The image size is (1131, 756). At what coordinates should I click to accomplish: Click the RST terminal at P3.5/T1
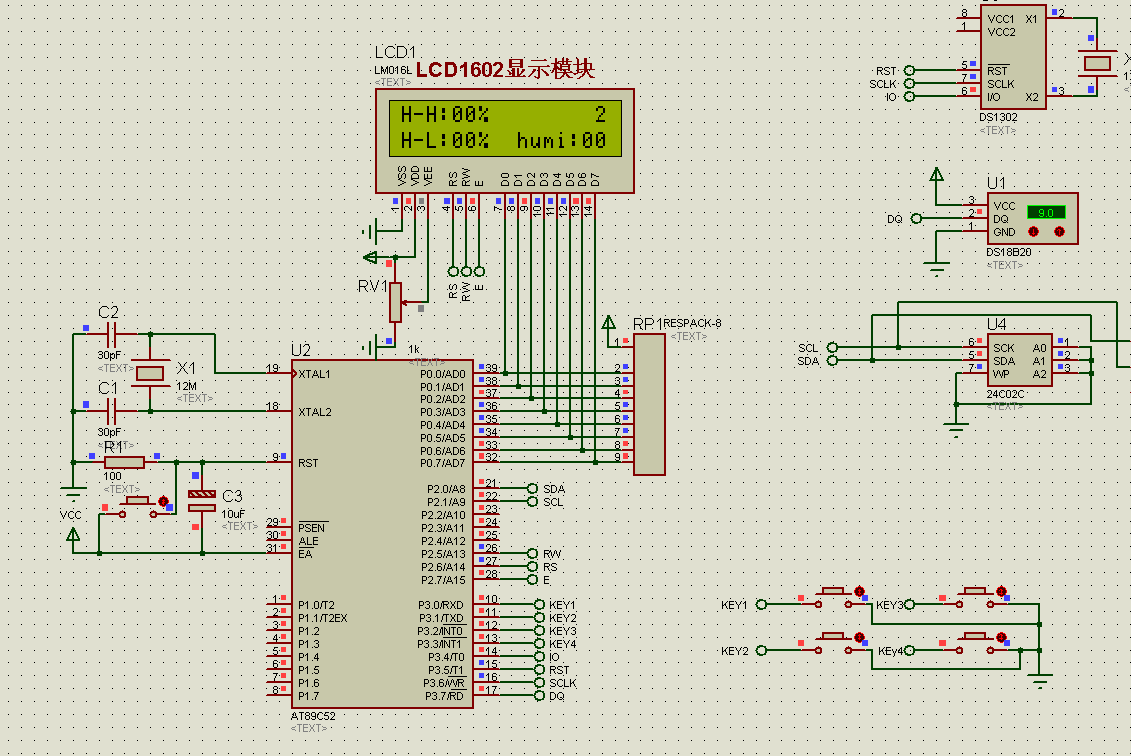point(539,669)
